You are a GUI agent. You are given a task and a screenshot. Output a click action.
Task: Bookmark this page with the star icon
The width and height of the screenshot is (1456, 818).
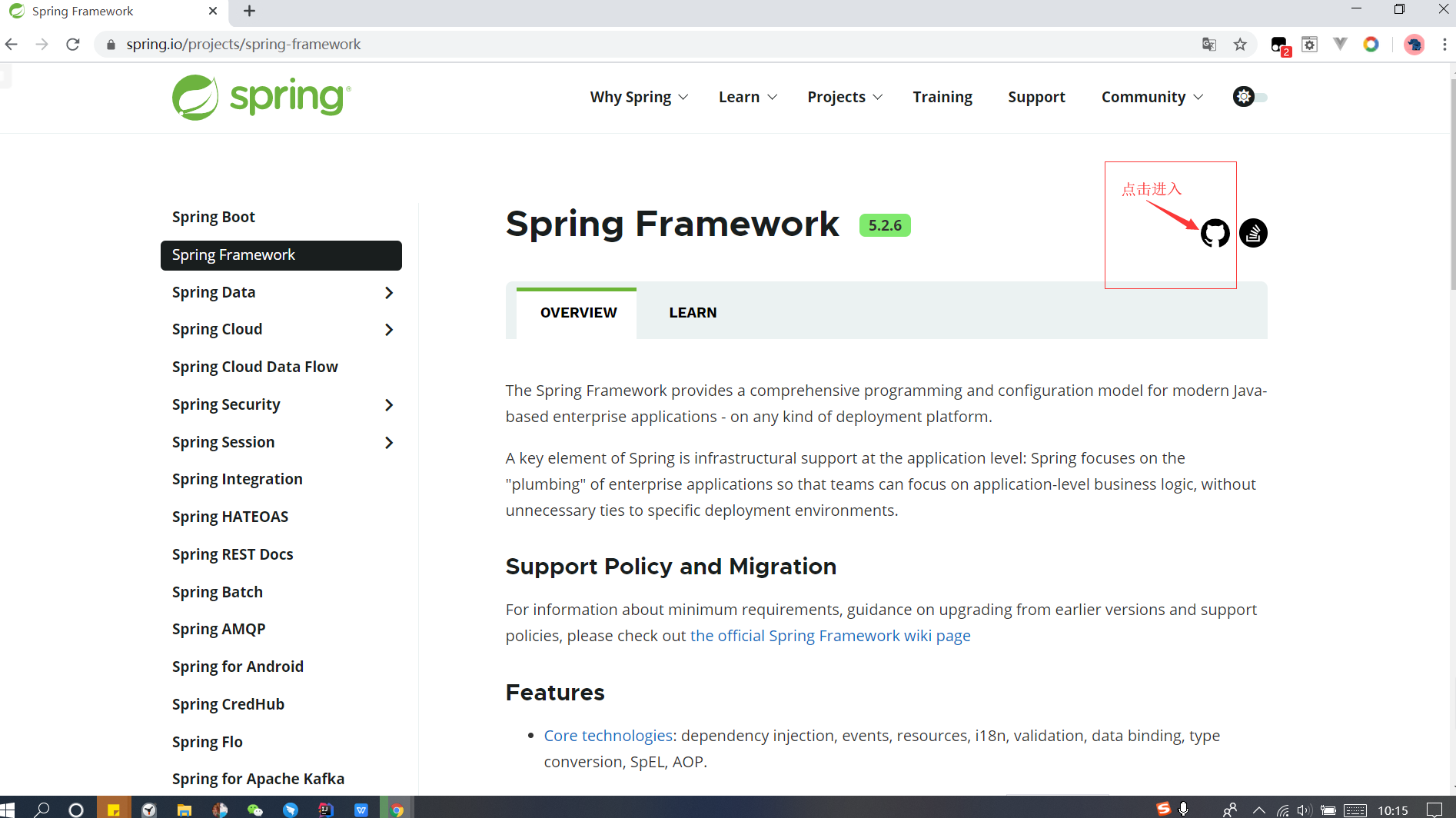(x=1240, y=44)
